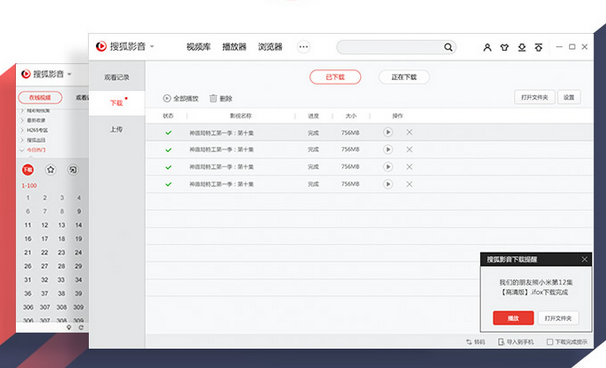
Task: Expand H265专区 in back window tree
Action: (22, 130)
